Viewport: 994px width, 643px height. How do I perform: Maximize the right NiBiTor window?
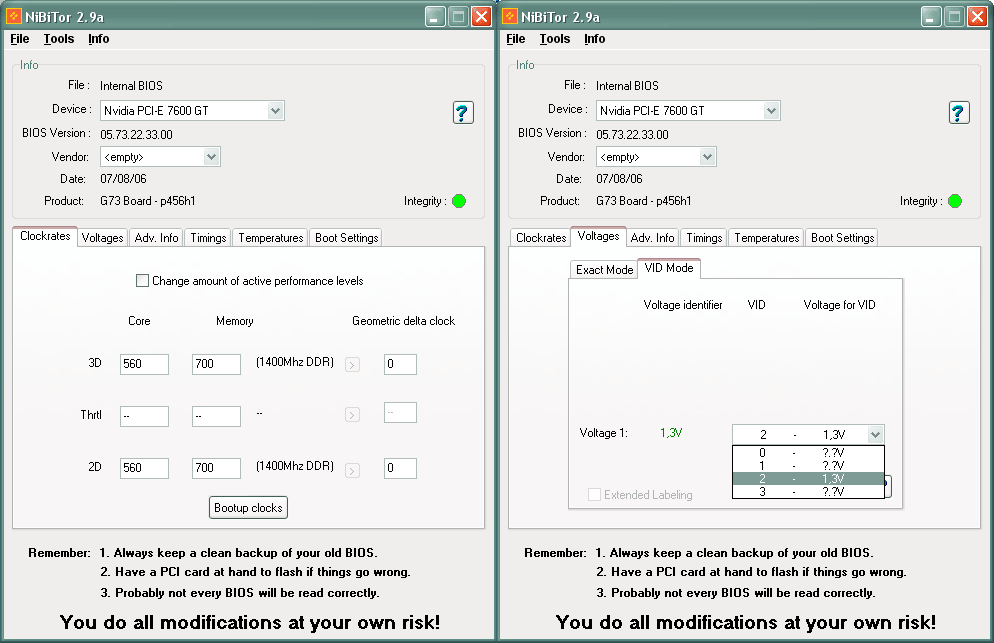click(954, 16)
